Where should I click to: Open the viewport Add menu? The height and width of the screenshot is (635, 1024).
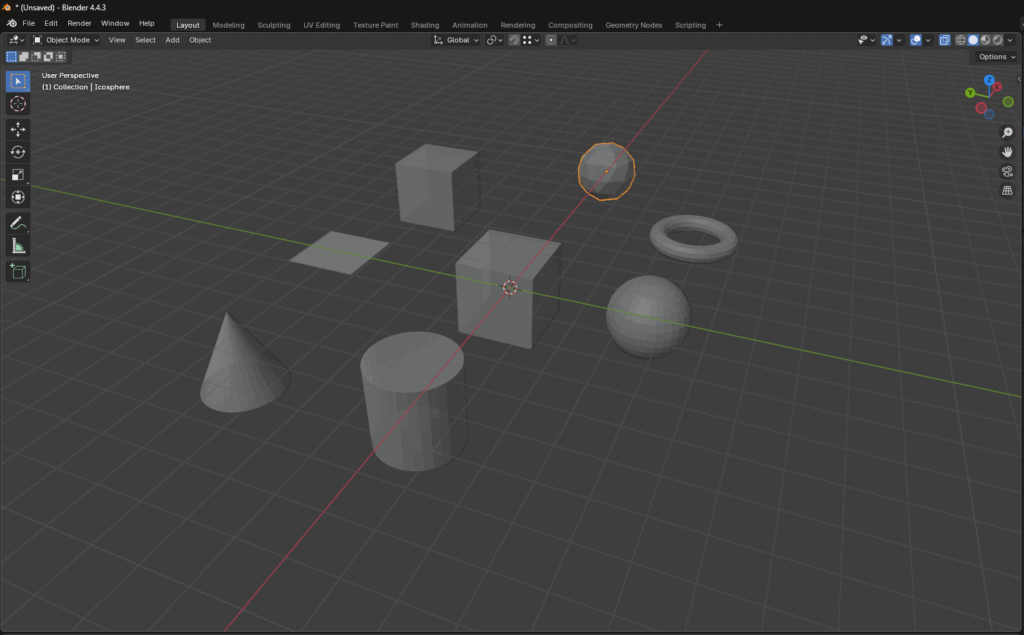pyautogui.click(x=172, y=40)
